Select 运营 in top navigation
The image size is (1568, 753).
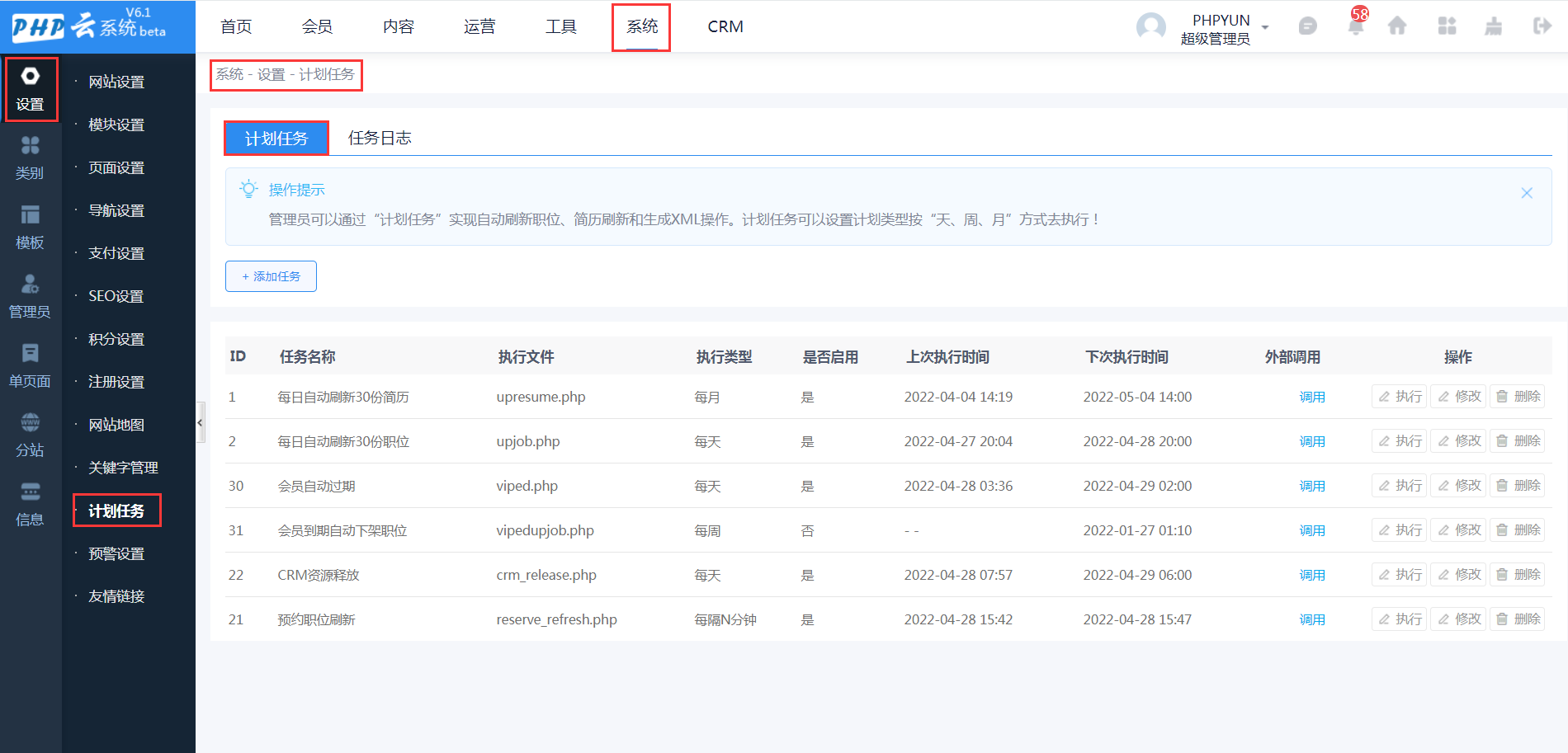pos(479,26)
